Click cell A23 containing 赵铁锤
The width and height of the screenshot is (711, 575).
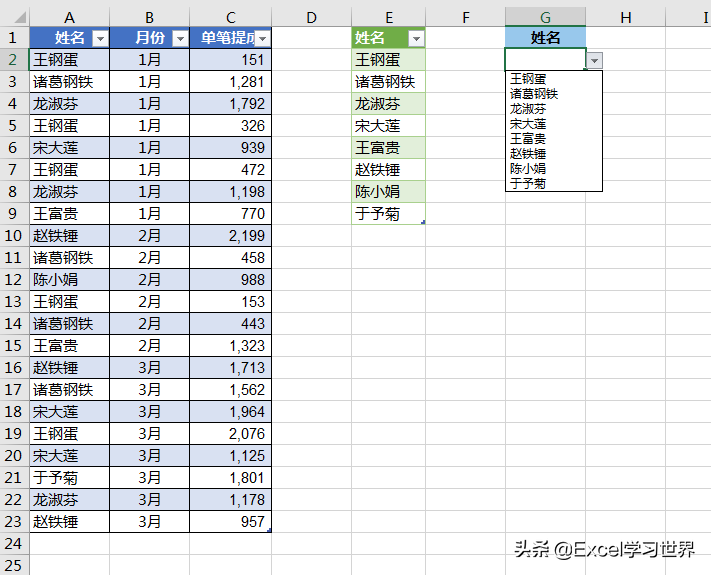coord(69,521)
